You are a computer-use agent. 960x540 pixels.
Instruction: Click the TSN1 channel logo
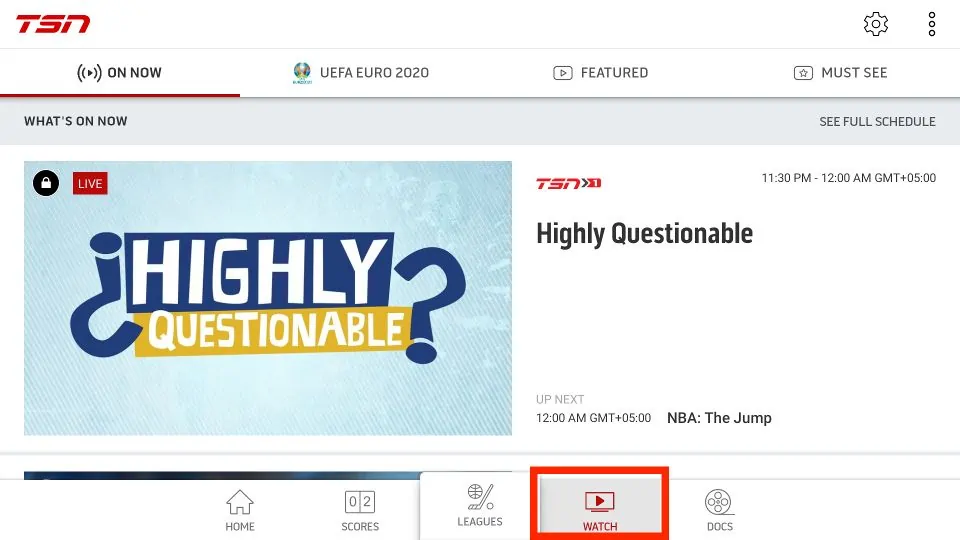[x=568, y=183]
